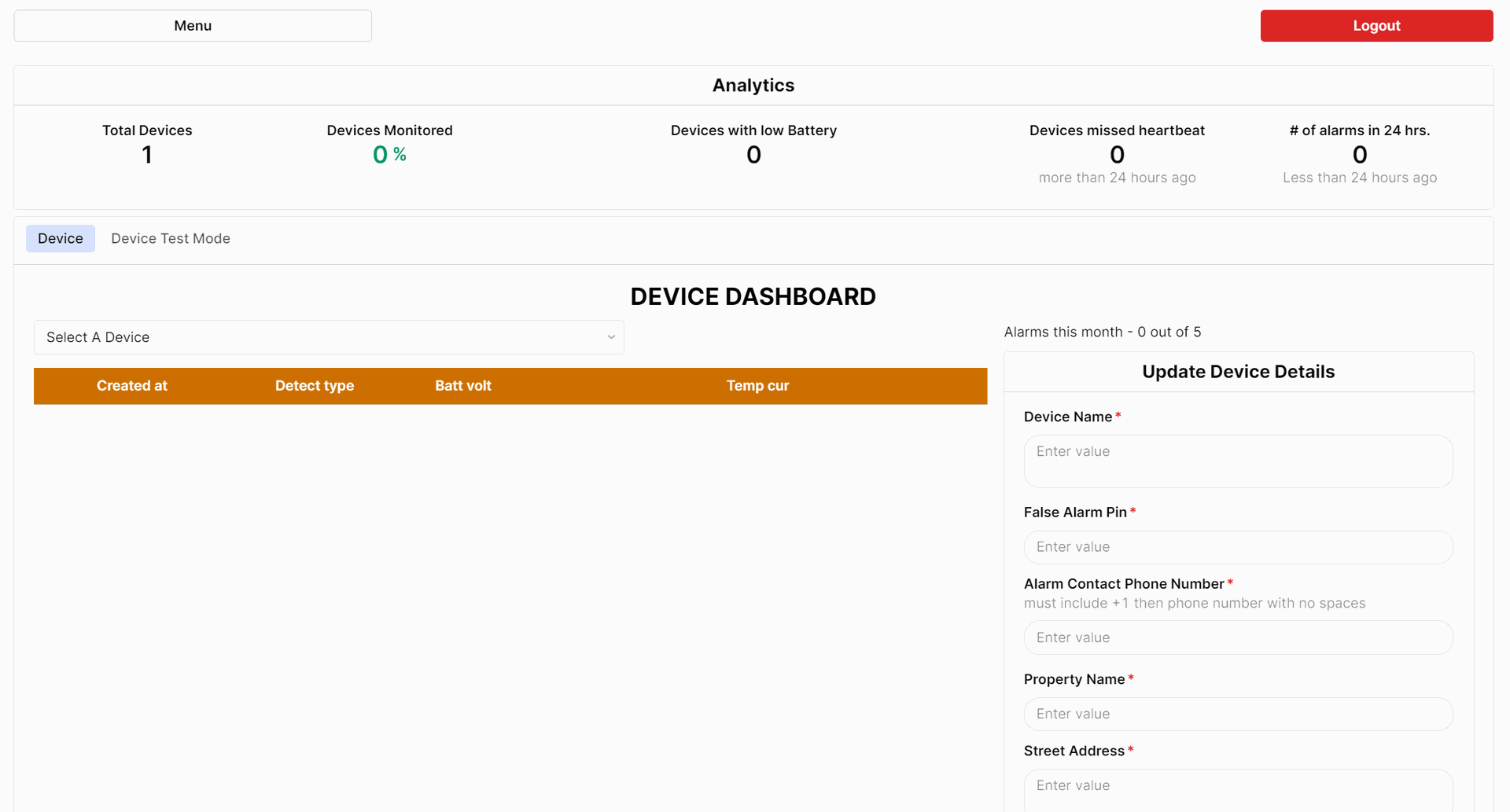
Task: Click the Created at column header
Action: [132, 386]
